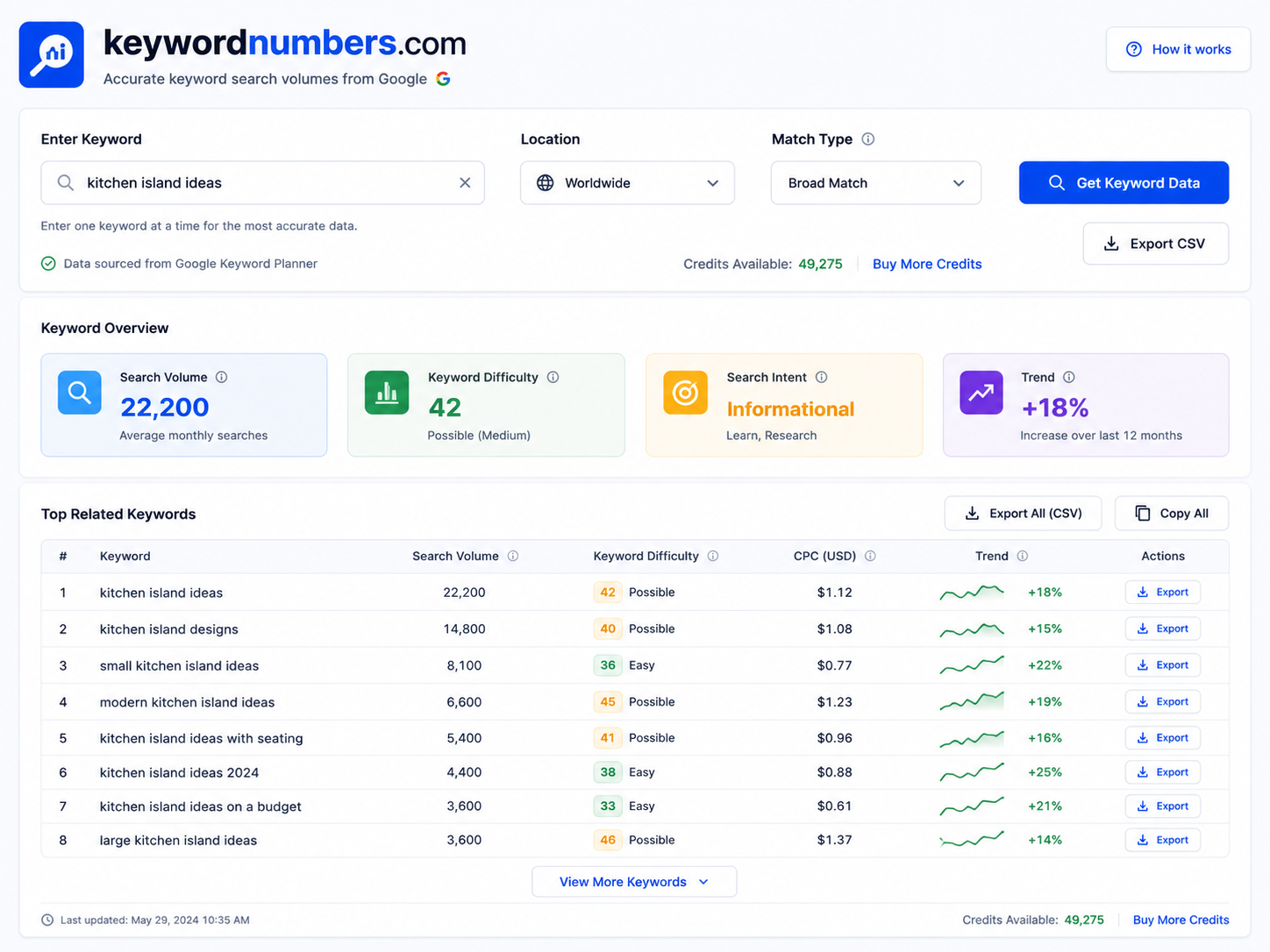Click the Last updated May 29, 2024 timestamp
The height and width of the screenshot is (952, 1270).
tap(155, 920)
